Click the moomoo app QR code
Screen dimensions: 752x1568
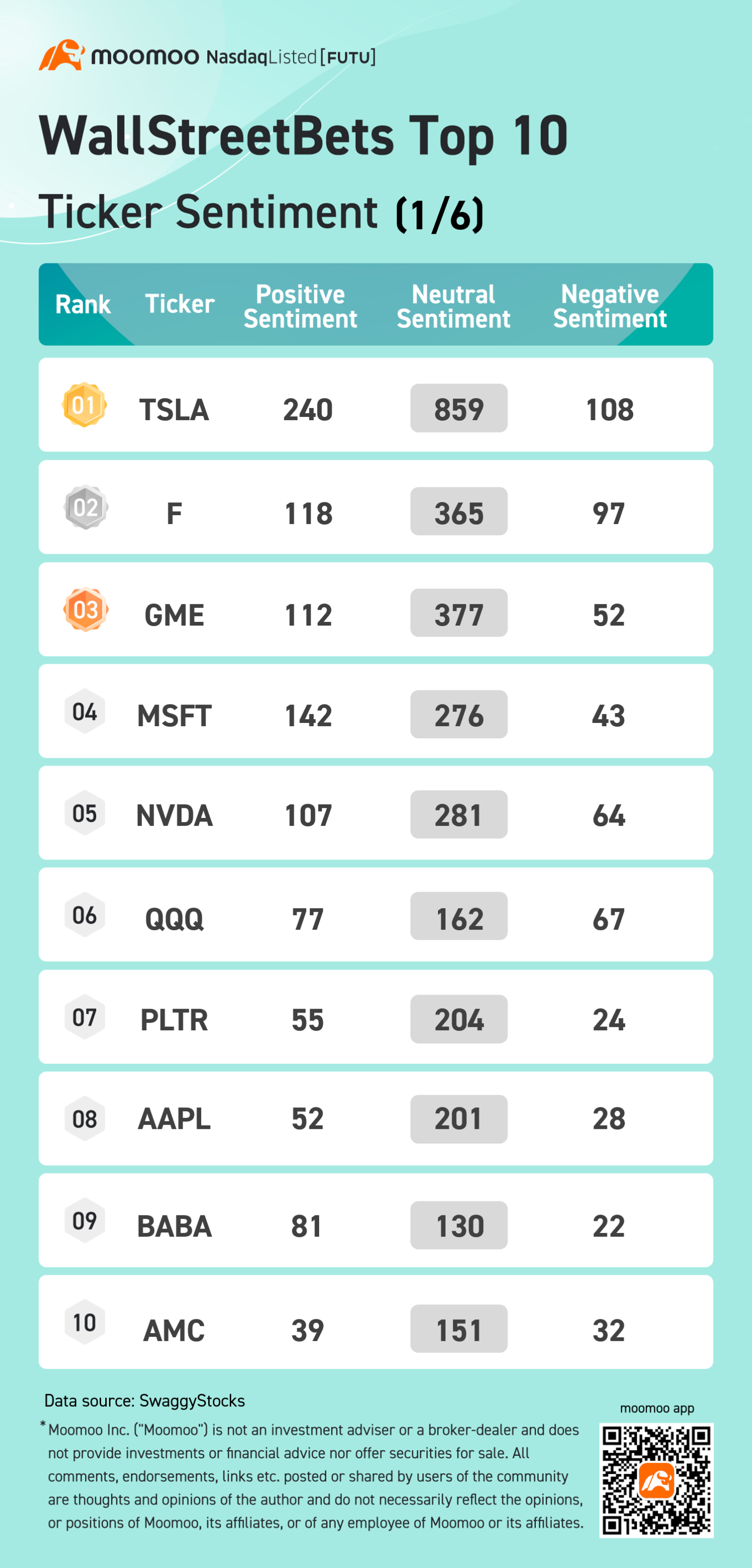pos(656,1479)
